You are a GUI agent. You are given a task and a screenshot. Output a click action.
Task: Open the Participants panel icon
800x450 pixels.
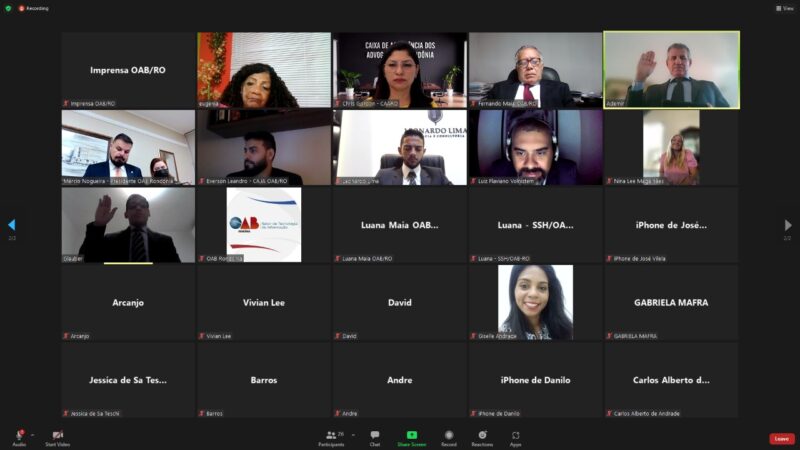(332, 435)
